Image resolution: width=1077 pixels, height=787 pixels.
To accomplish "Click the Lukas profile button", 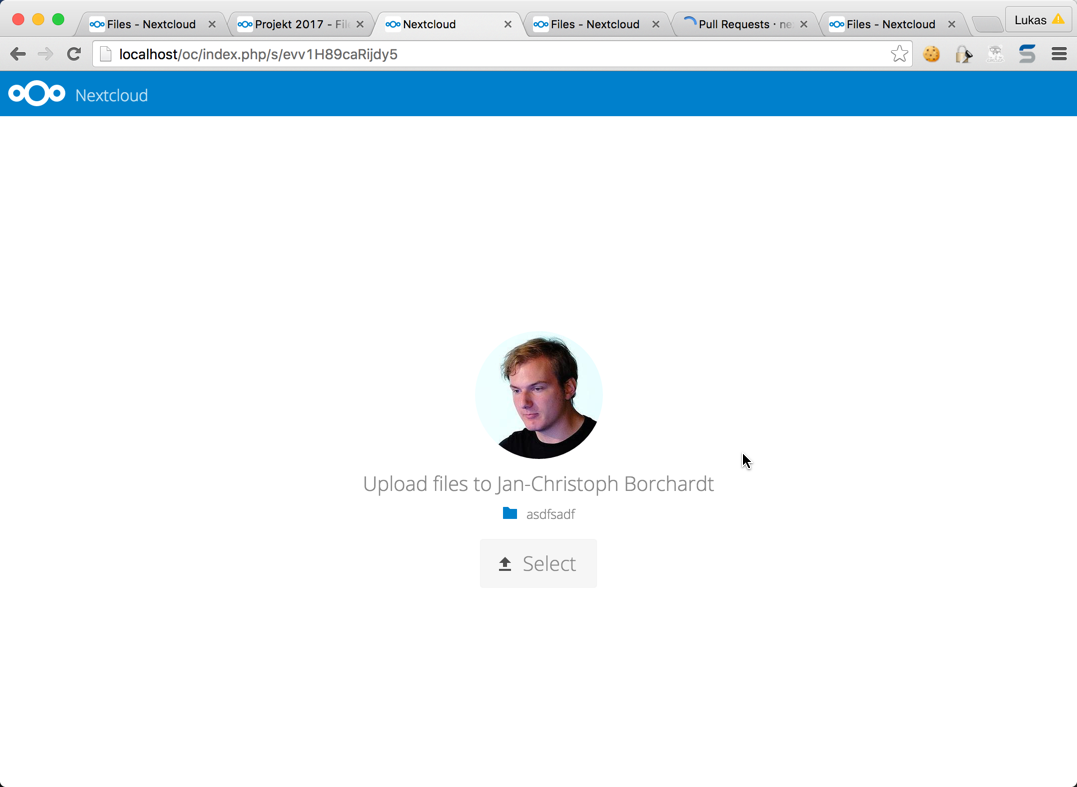I will (x=1039, y=20).
